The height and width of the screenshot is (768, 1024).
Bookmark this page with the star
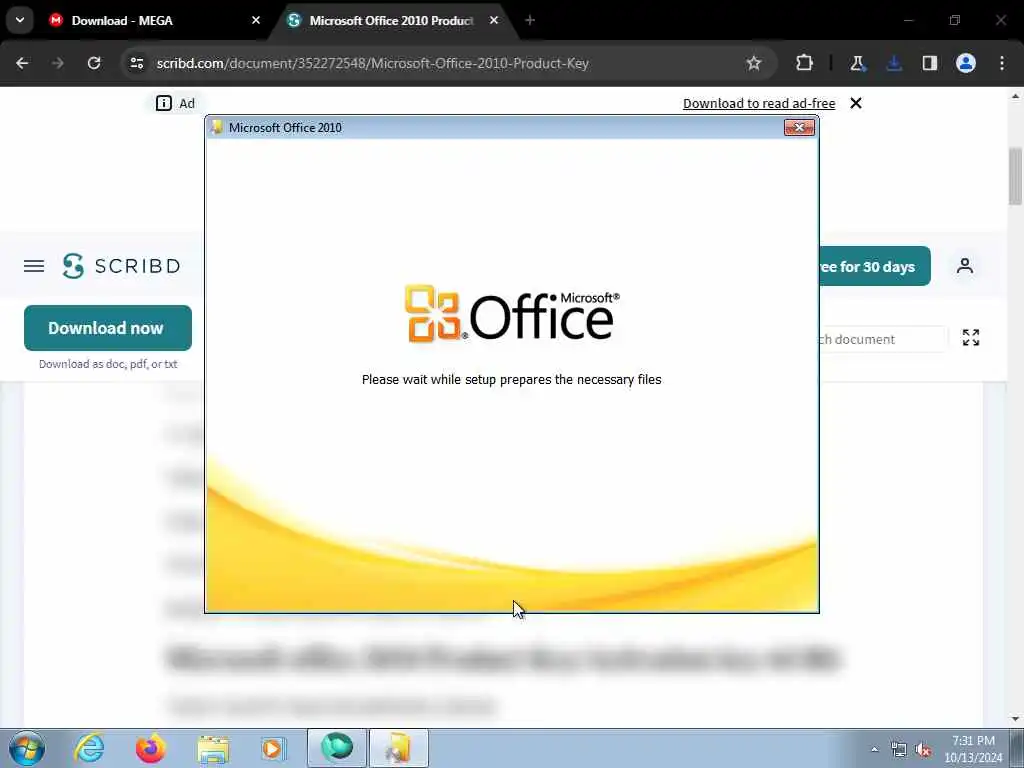pyautogui.click(x=754, y=63)
